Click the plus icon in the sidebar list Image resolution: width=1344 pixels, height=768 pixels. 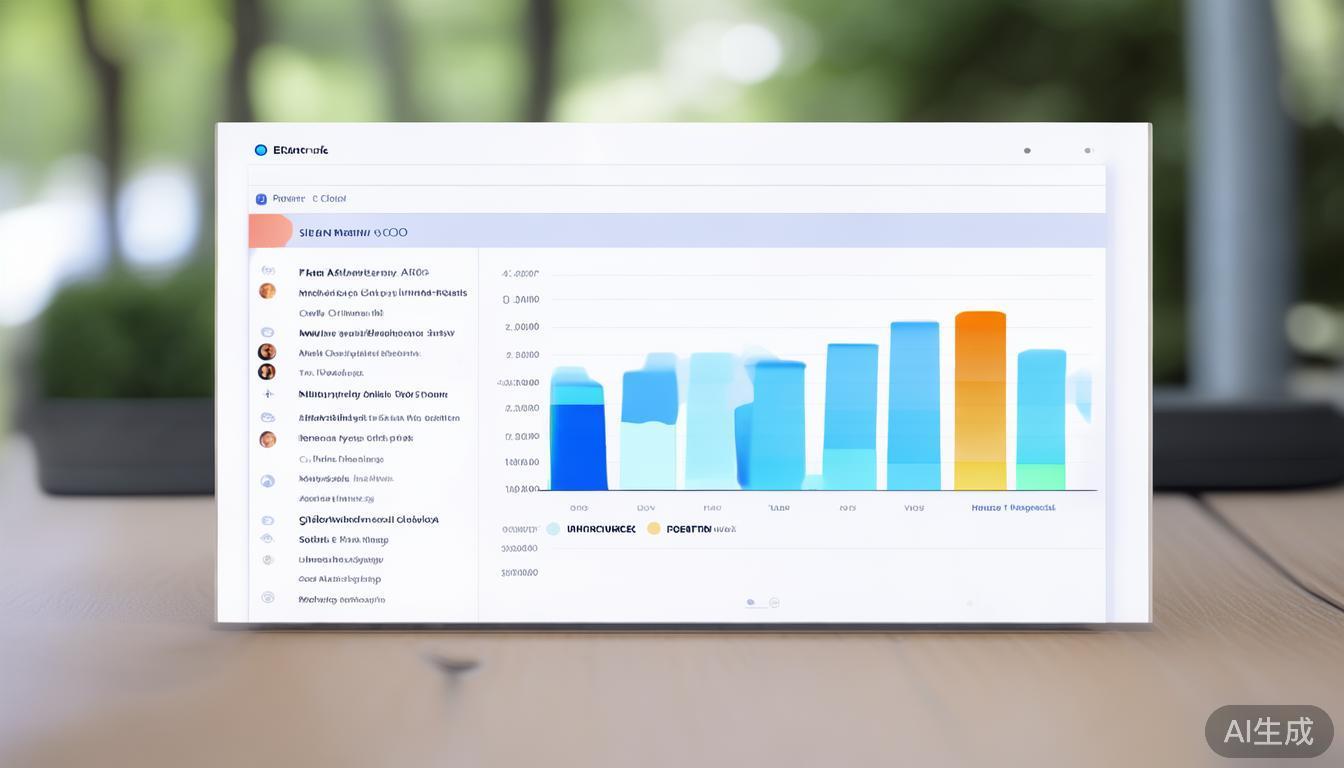[x=267, y=395]
